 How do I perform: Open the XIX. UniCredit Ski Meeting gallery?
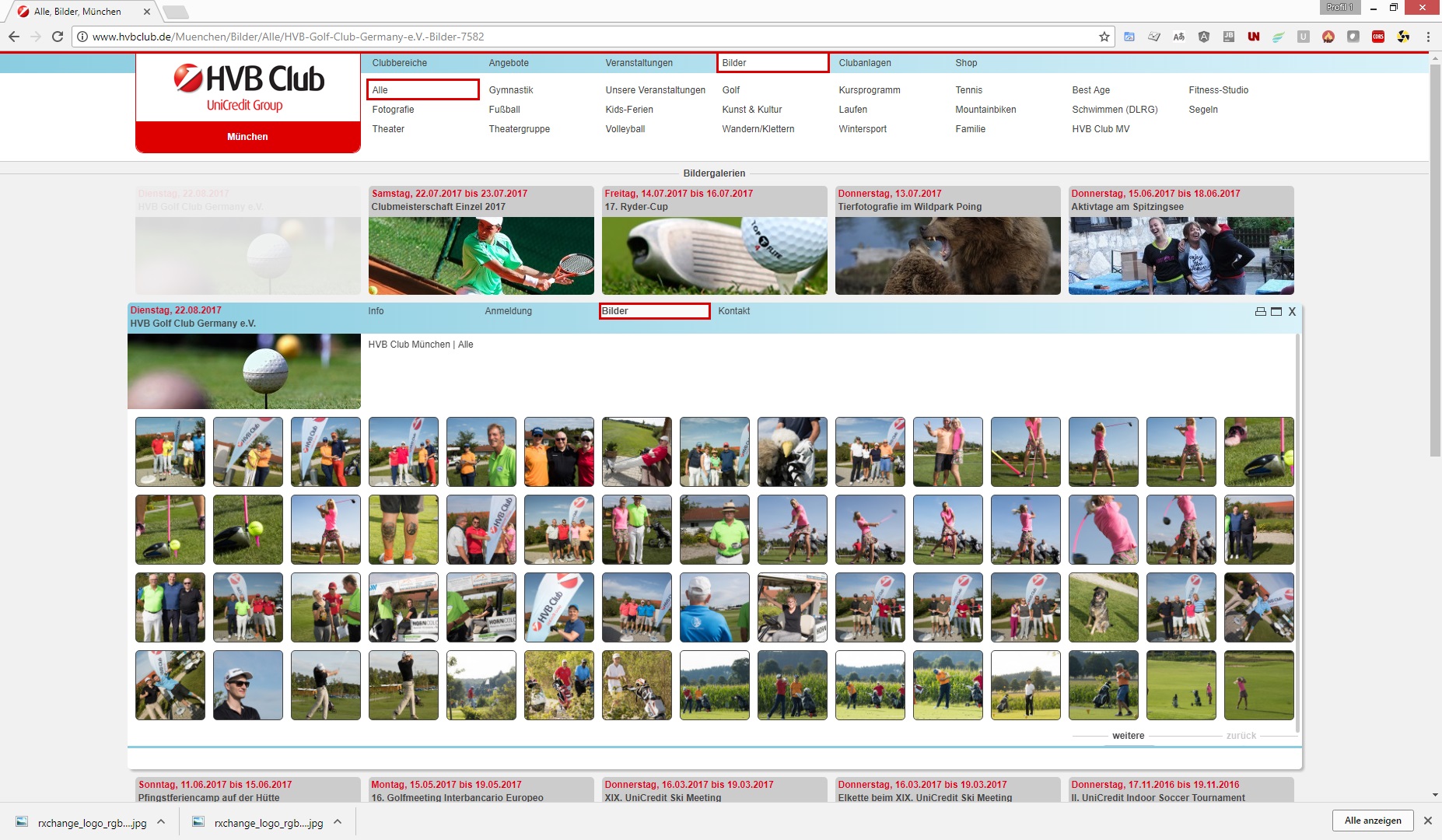point(714,790)
